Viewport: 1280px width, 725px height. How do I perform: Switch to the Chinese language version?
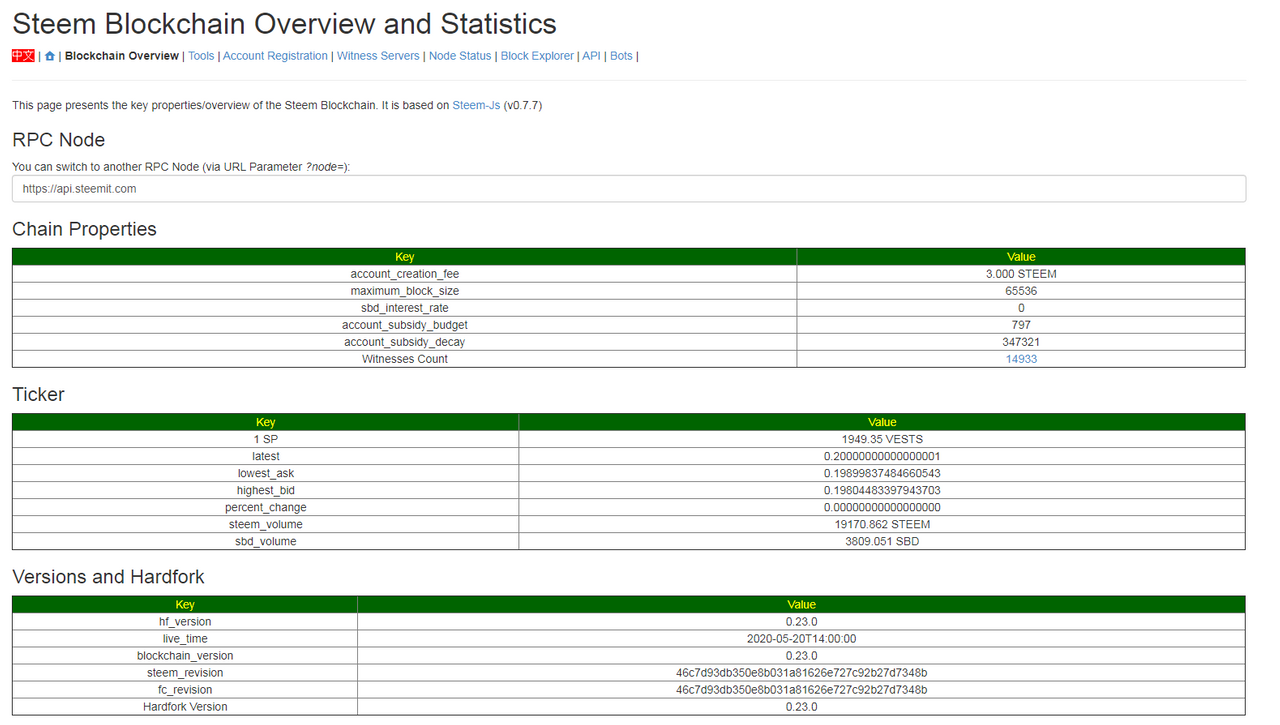(23, 56)
